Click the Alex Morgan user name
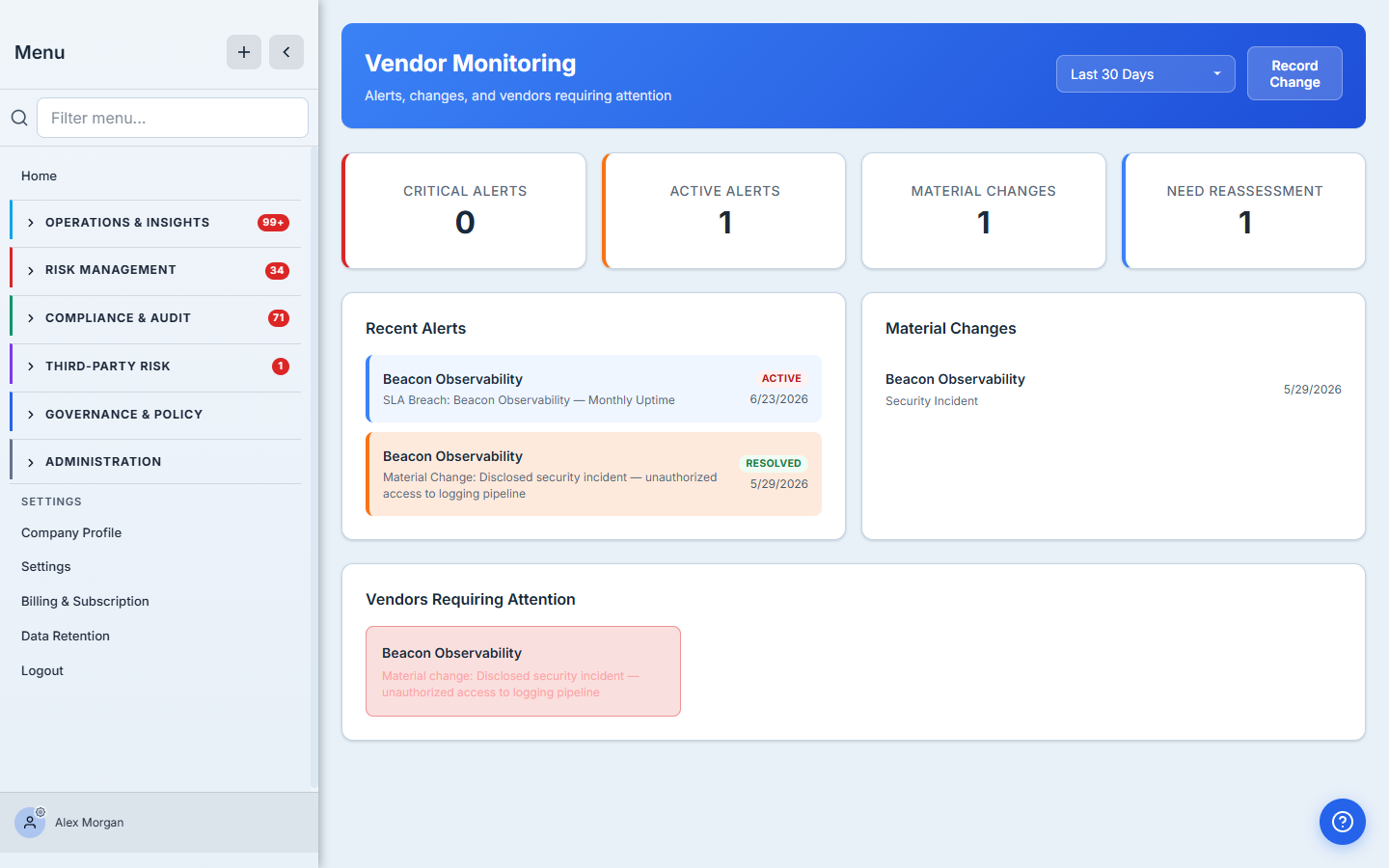 point(90,823)
